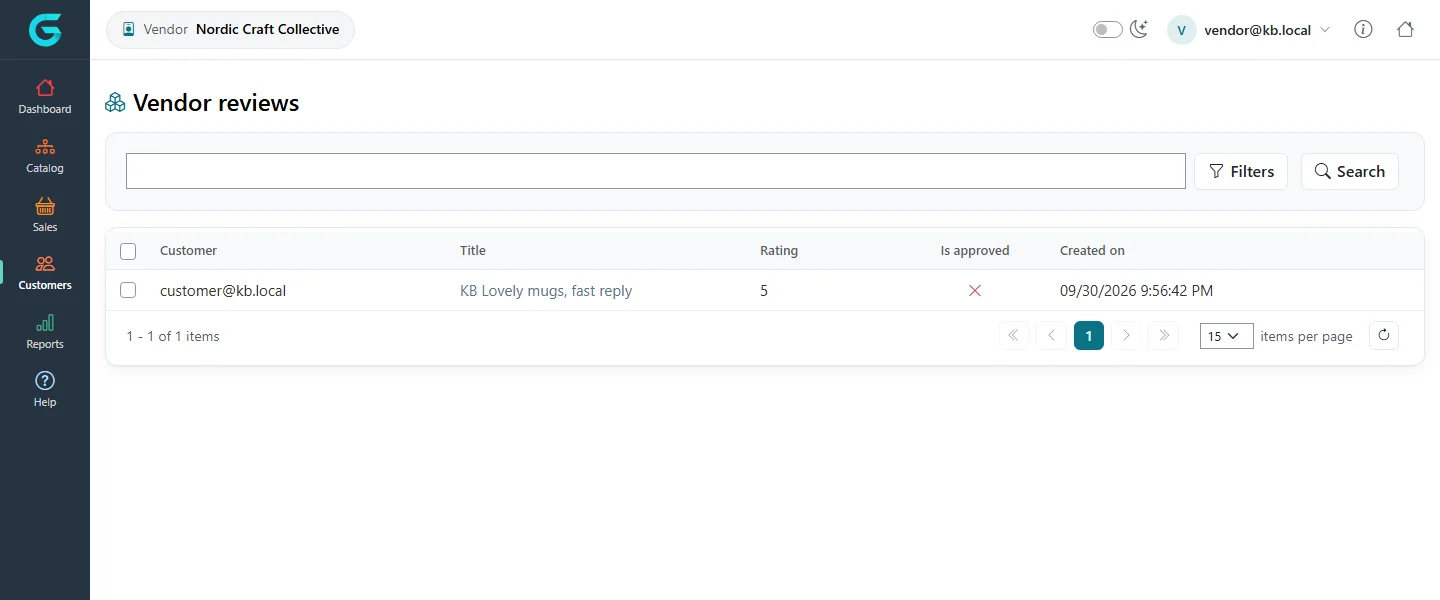Select page 1 in pagination
The height and width of the screenshot is (600, 1440).
(x=1089, y=336)
